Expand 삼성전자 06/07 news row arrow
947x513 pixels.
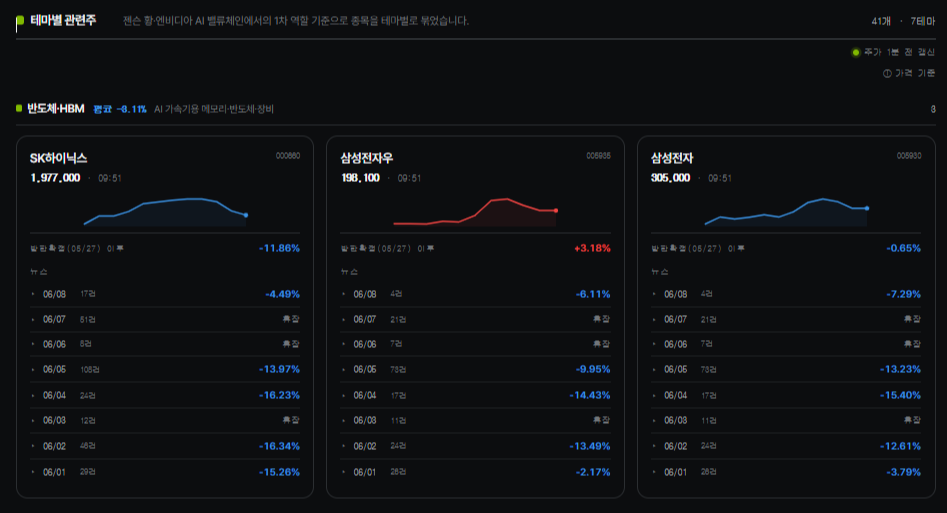(x=654, y=319)
